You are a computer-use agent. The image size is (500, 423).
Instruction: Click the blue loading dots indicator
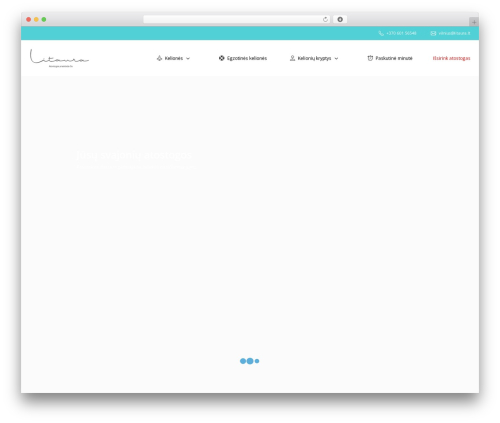point(250,361)
